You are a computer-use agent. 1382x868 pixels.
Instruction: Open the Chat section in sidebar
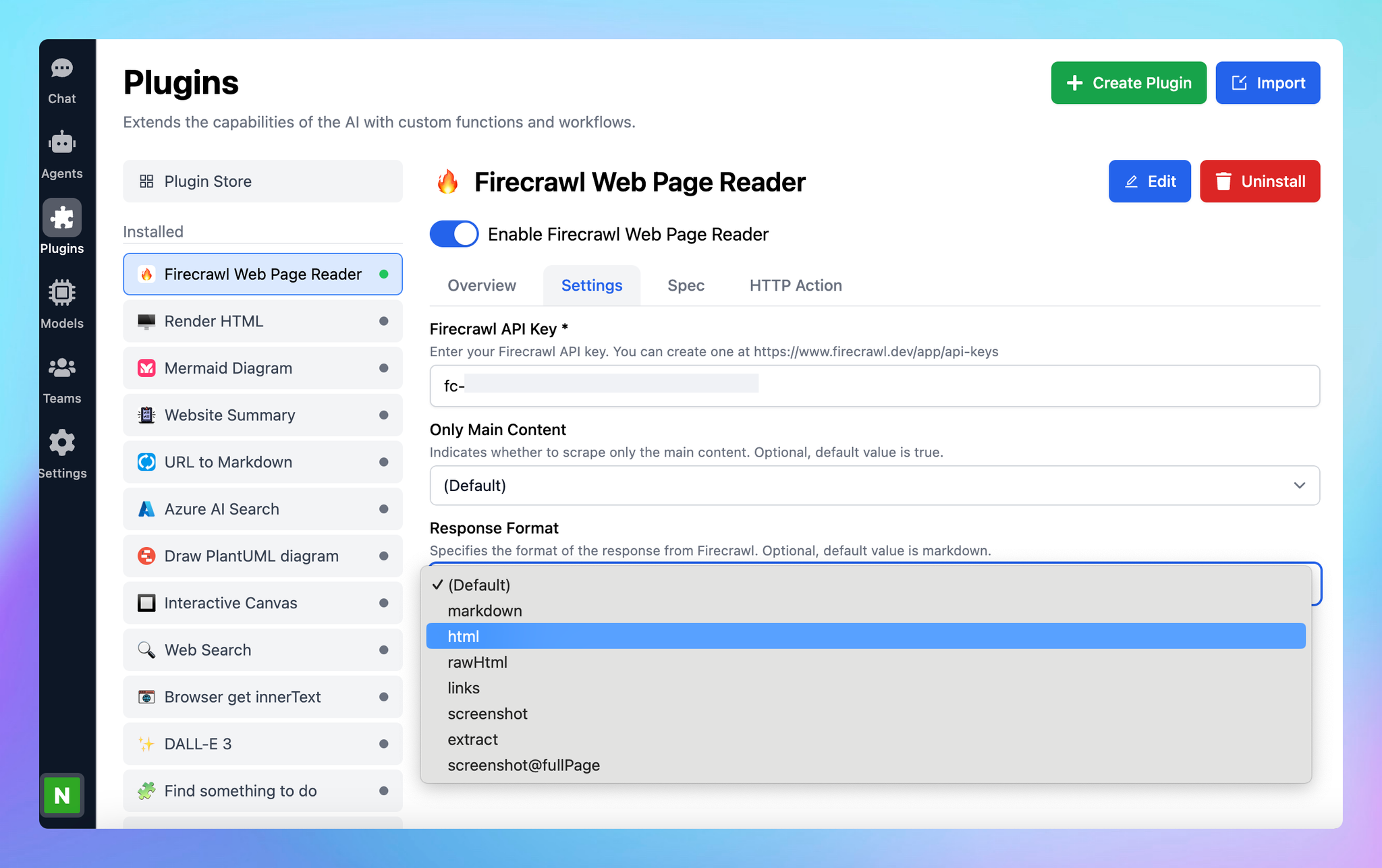(62, 81)
